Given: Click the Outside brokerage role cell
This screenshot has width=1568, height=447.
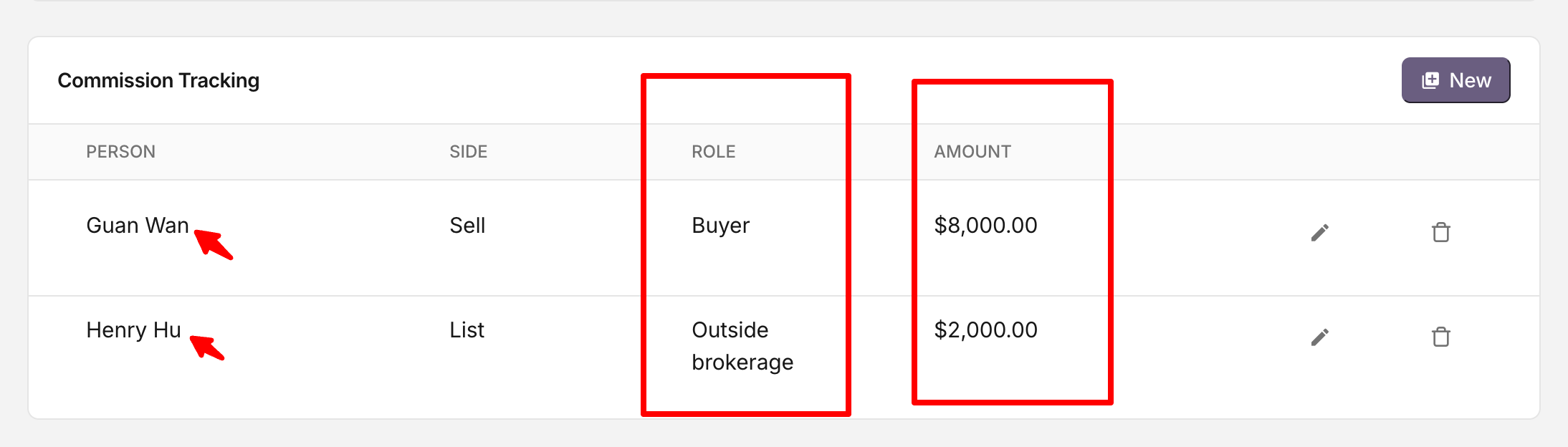Looking at the screenshot, I should [x=742, y=346].
